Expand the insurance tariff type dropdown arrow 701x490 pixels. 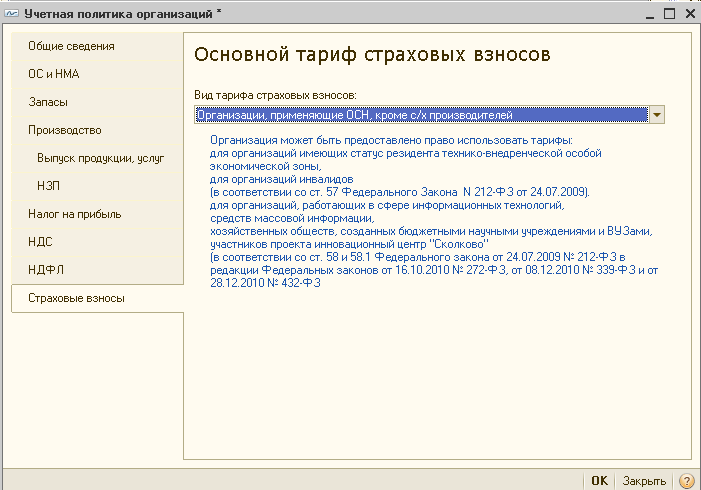pos(657,115)
